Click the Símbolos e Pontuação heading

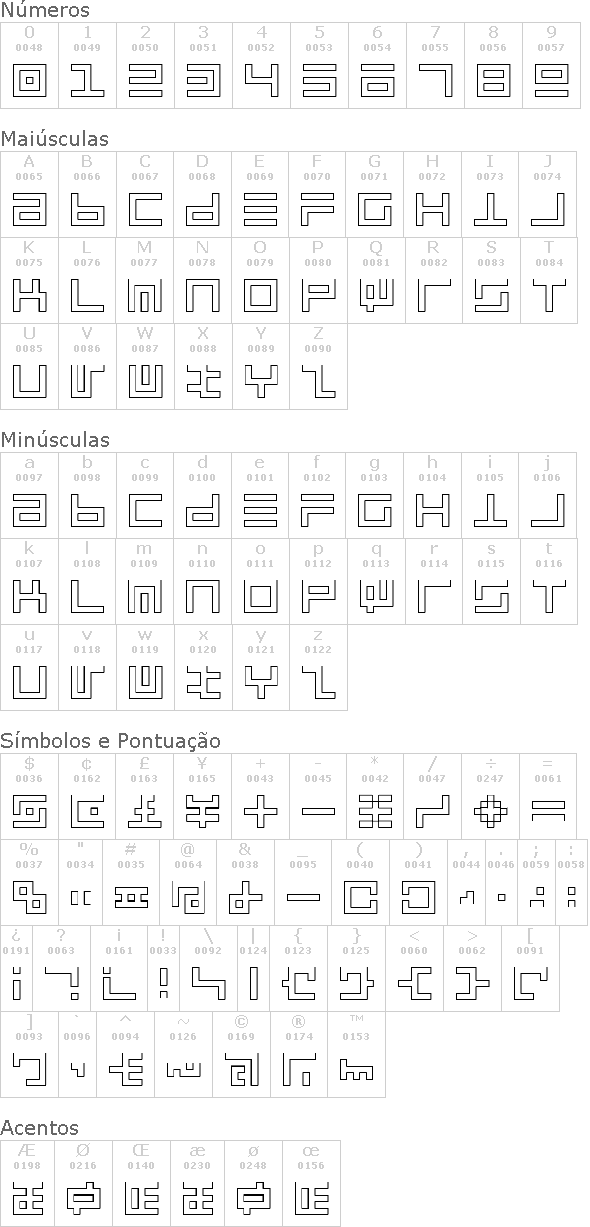point(111,741)
